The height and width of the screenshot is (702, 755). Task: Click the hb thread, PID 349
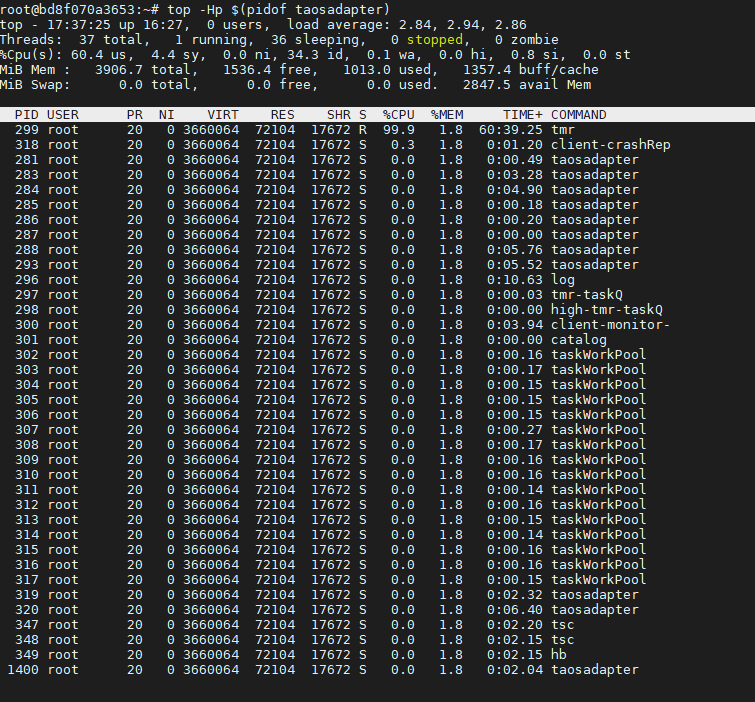(559, 655)
